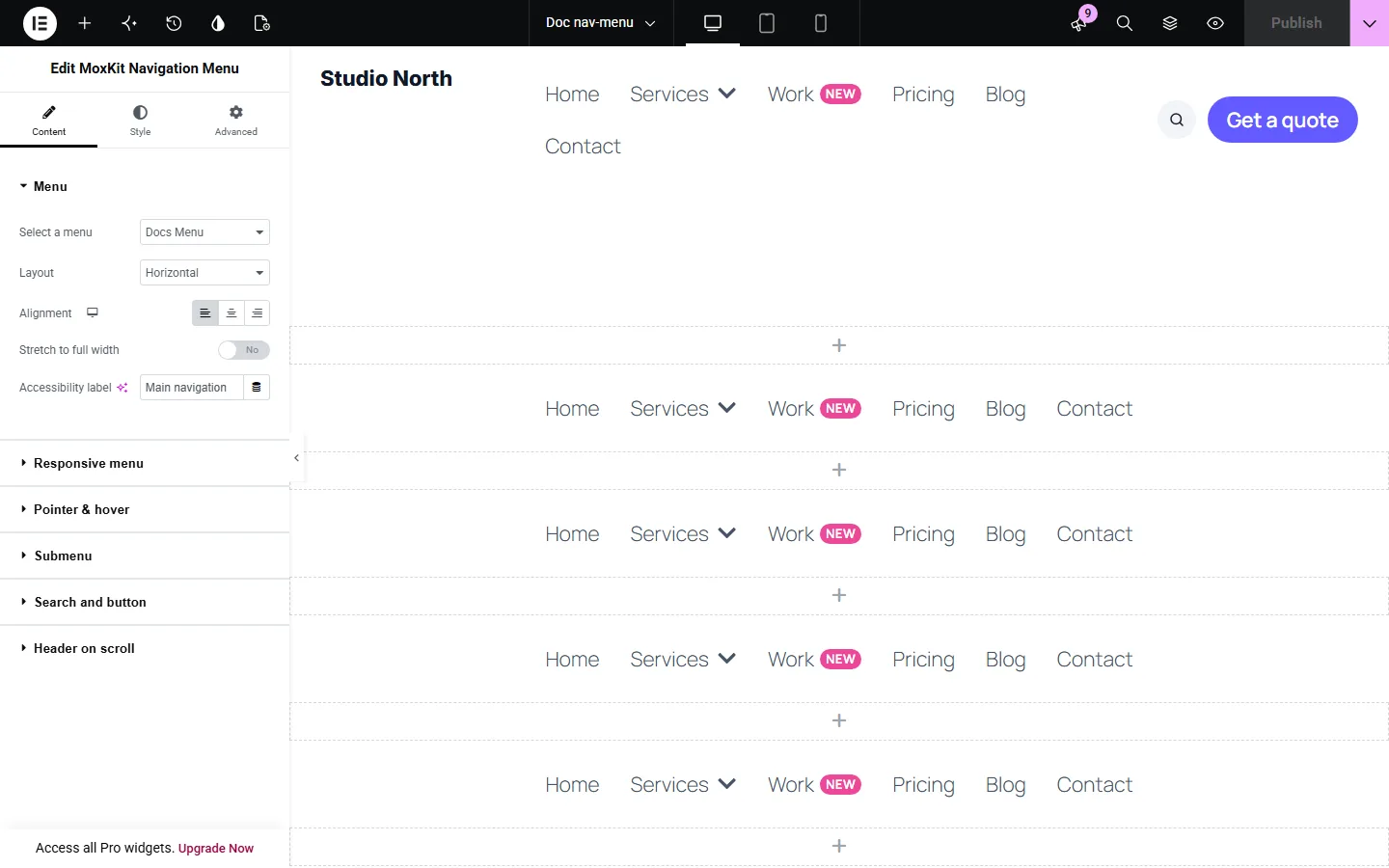This screenshot has width=1389, height=868.
Task: Click the search icon beside Get a quote
Action: (x=1177, y=120)
